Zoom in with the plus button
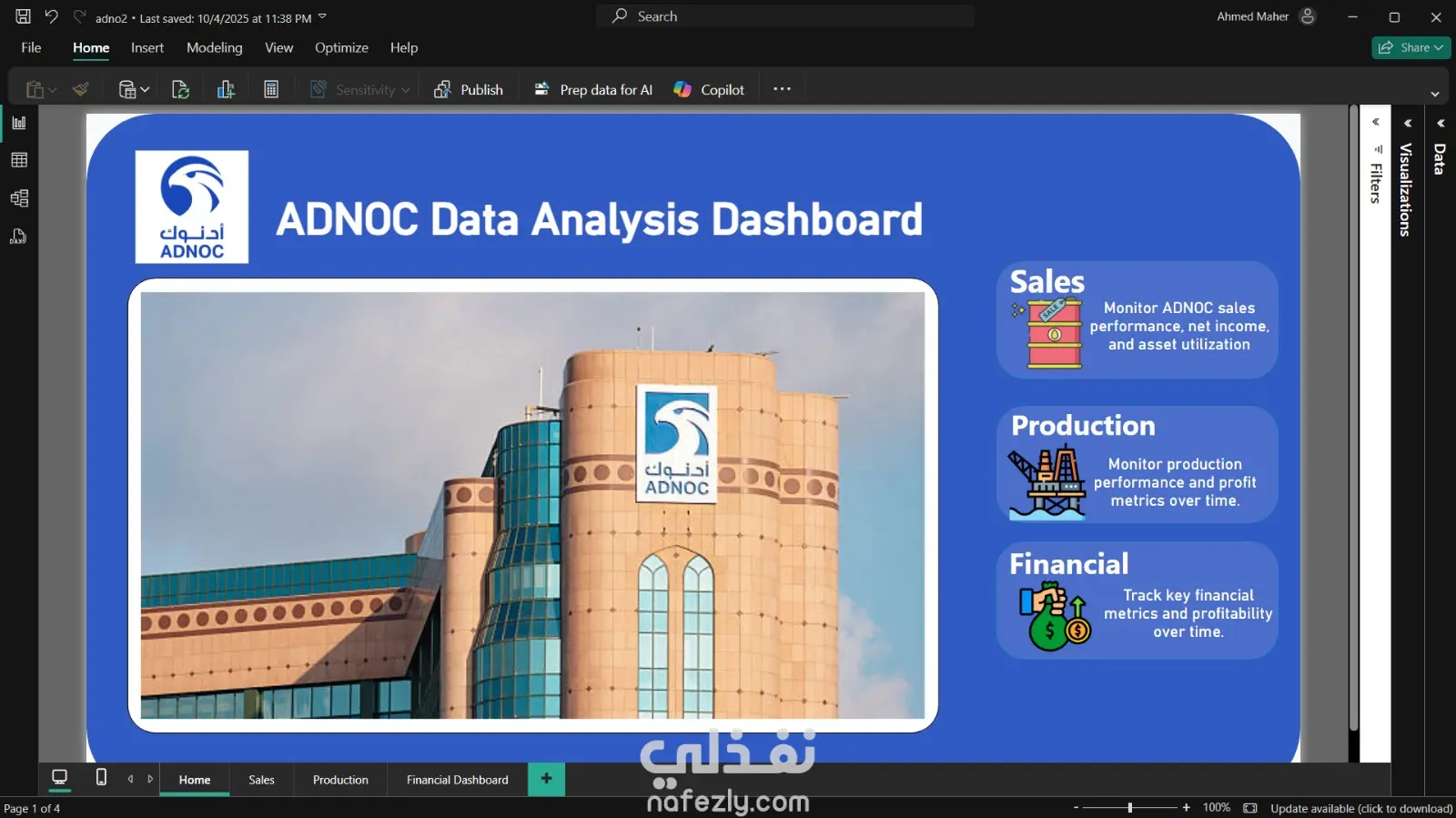 coord(1186,807)
